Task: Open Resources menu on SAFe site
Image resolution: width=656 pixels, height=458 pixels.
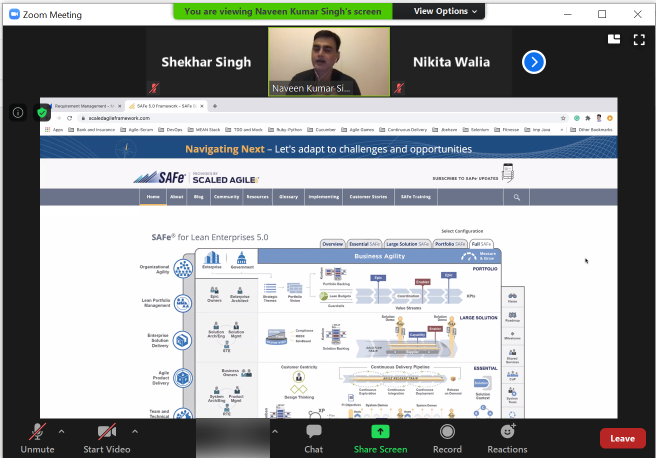Action: pyautogui.click(x=257, y=197)
